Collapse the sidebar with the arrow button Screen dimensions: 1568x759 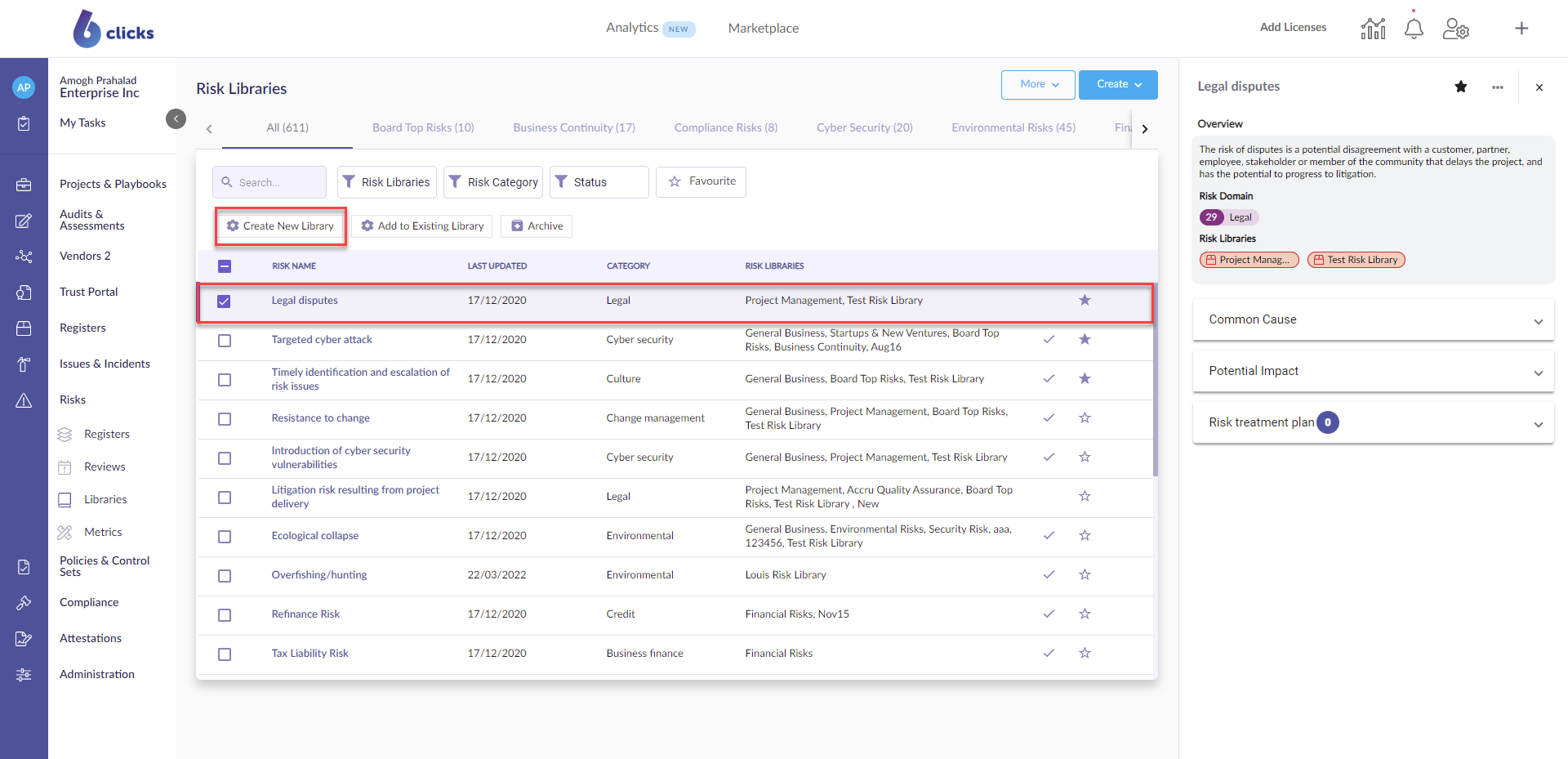[176, 119]
